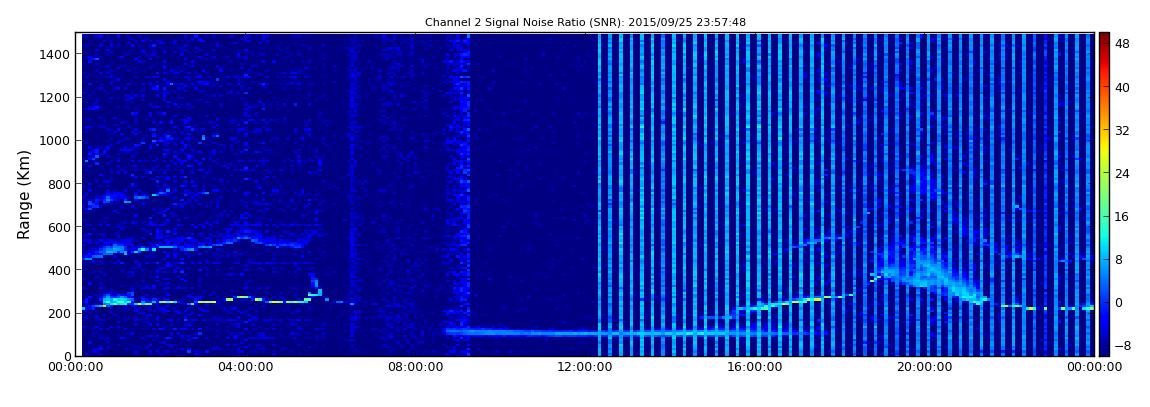Viewport: 1150px width, 407px height.
Task: Click the colorbar label 48
Action: click(1122, 43)
